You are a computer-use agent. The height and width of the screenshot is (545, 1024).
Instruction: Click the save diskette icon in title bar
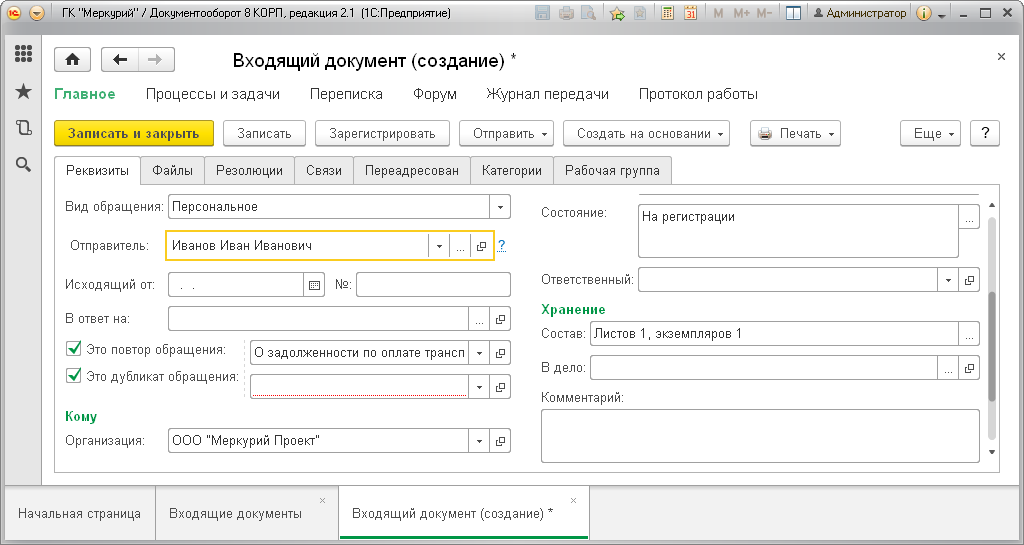click(542, 13)
